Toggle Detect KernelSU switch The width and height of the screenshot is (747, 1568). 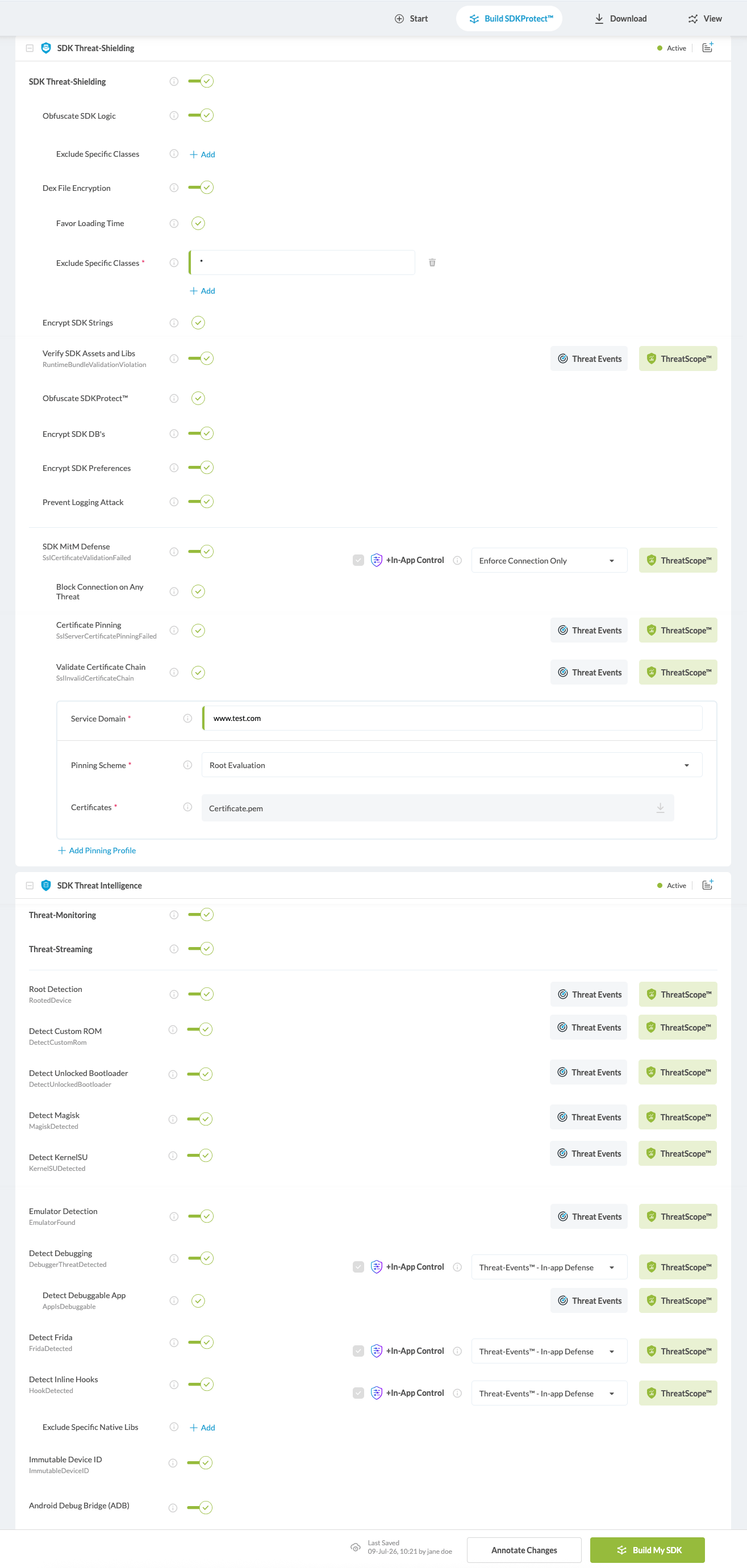tap(200, 1156)
